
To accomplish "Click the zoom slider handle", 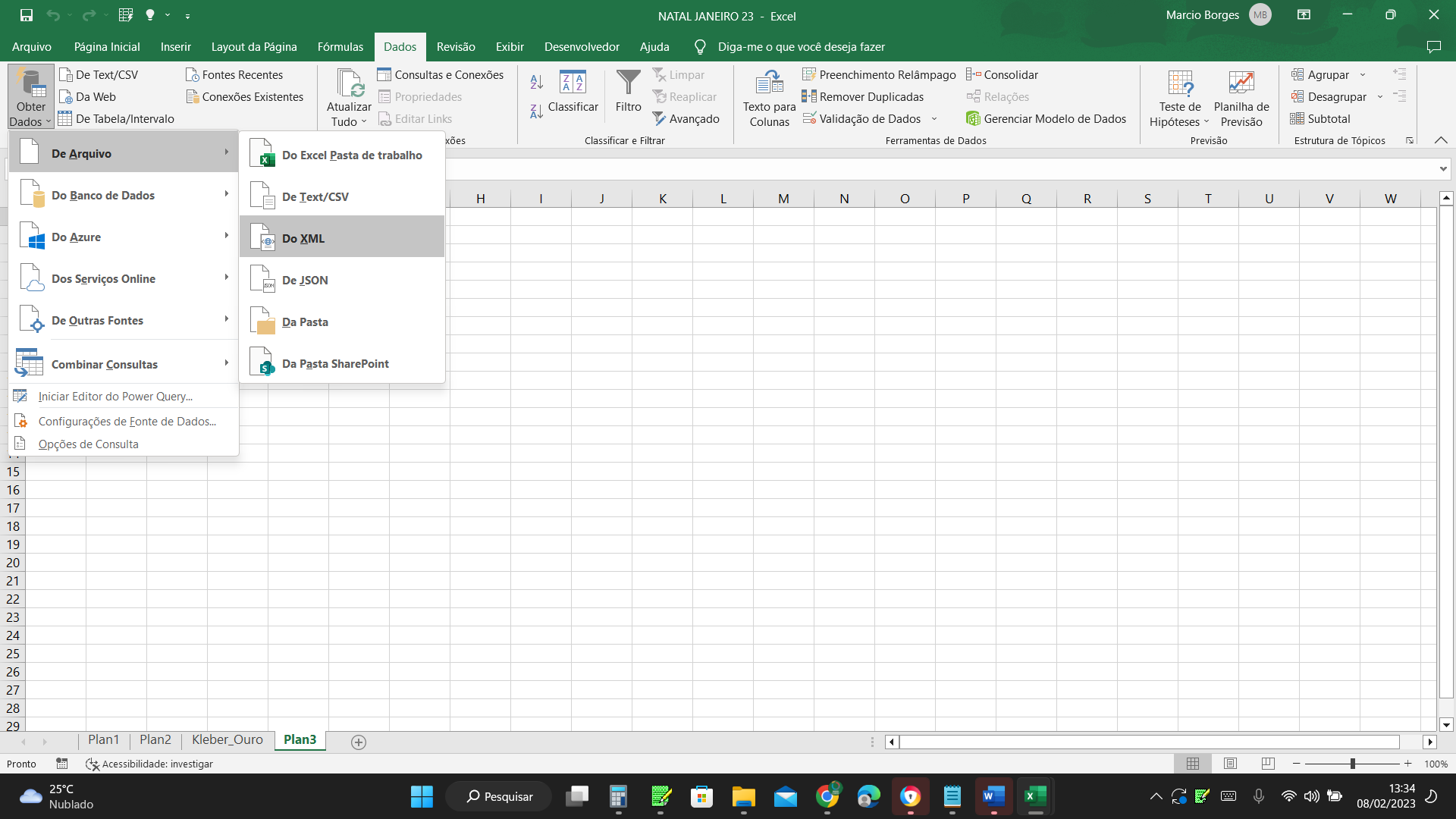I will coord(1353,764).
